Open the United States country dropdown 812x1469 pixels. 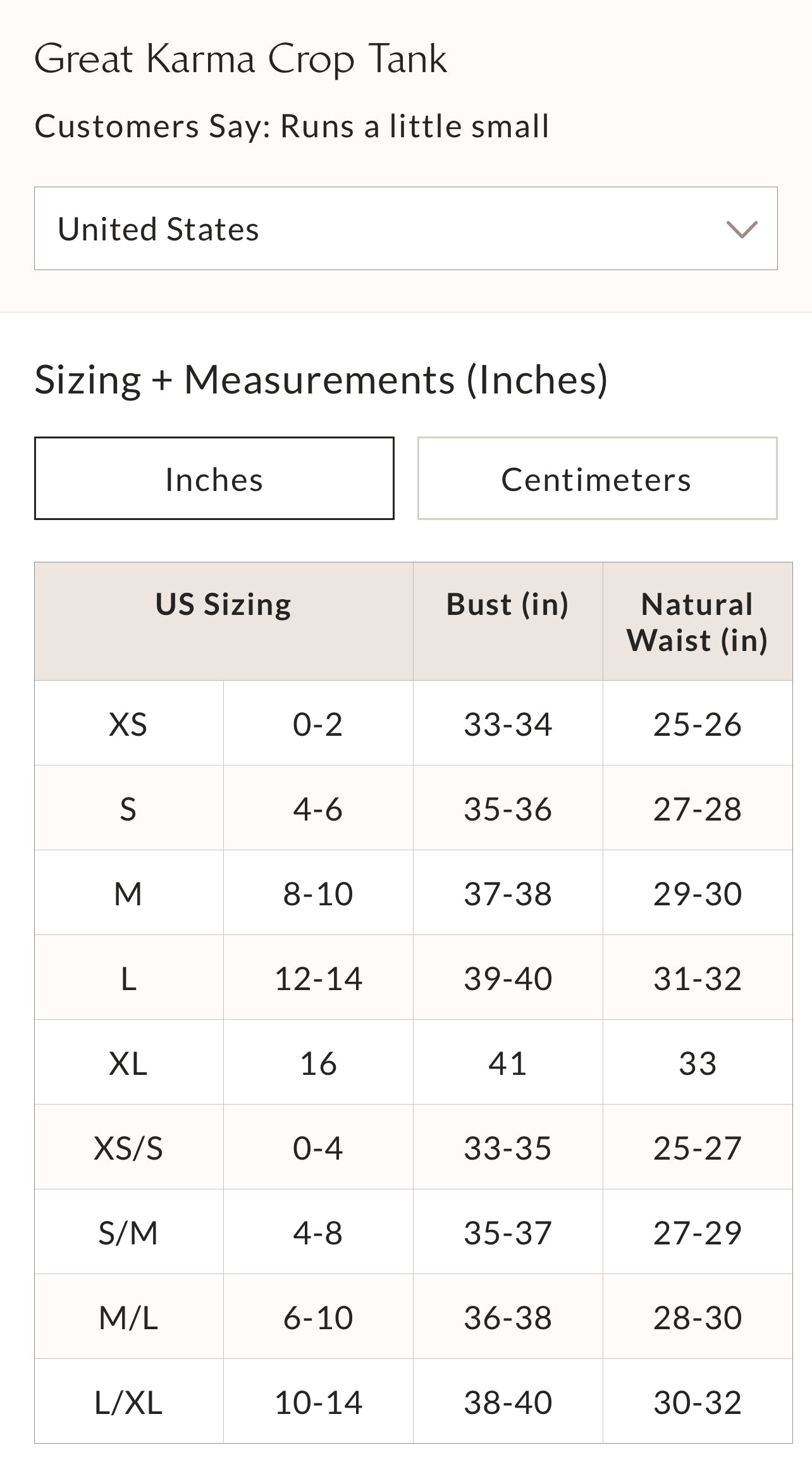point(405,228)
